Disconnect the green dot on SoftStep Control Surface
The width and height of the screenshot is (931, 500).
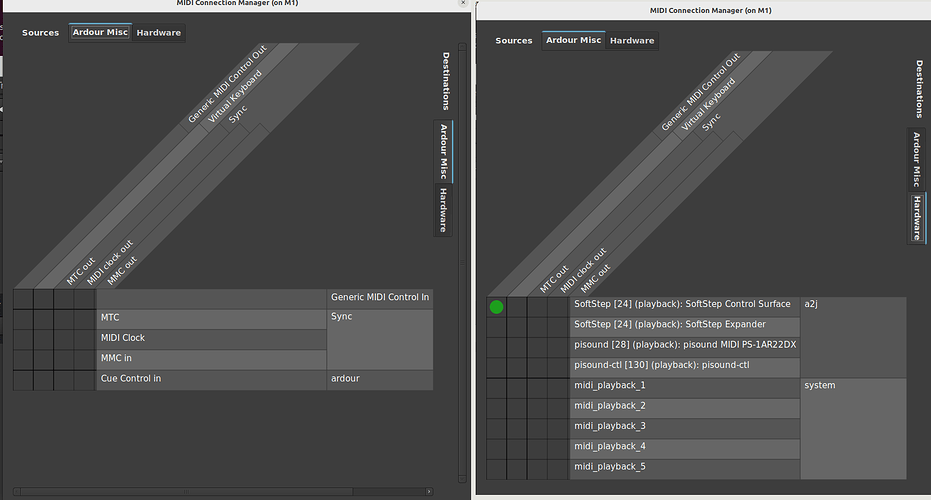point(497,306)
